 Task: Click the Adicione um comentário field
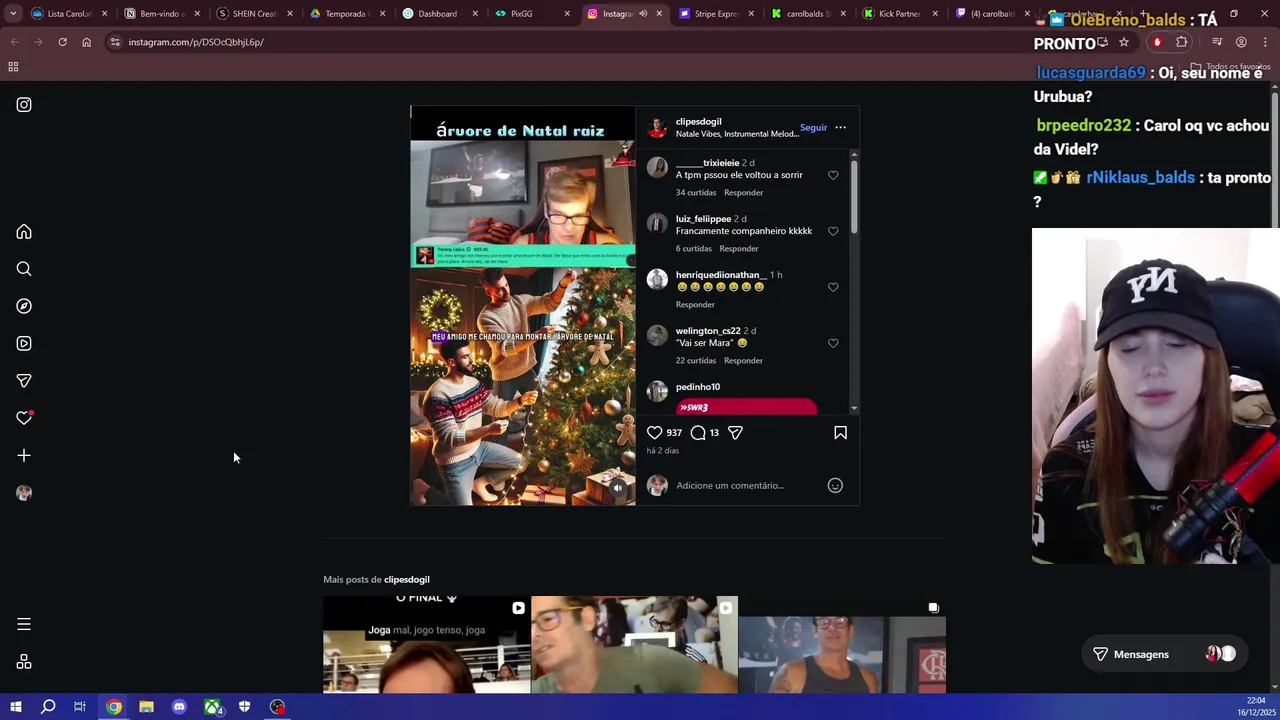748,485
